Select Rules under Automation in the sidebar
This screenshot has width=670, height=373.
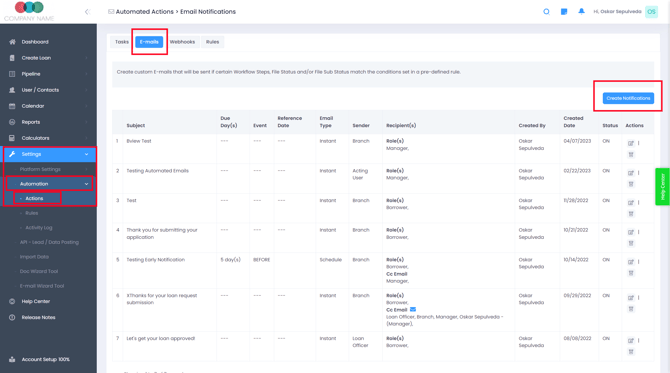(32, 213)
